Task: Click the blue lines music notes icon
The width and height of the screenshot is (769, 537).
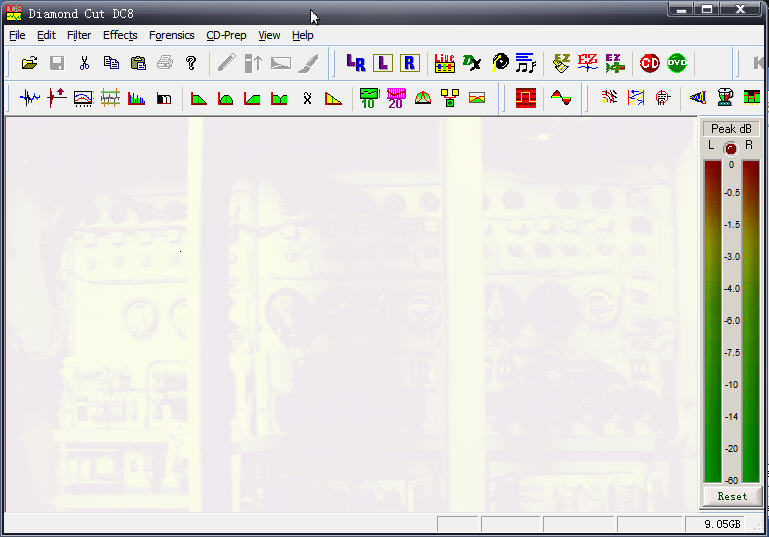Action: 526,63
